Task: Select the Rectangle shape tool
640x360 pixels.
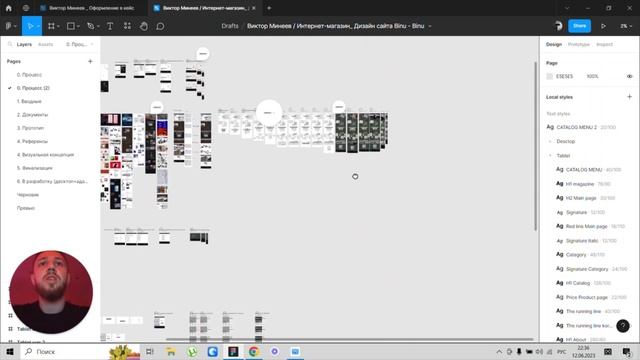Action: click(x=71, y=26)
